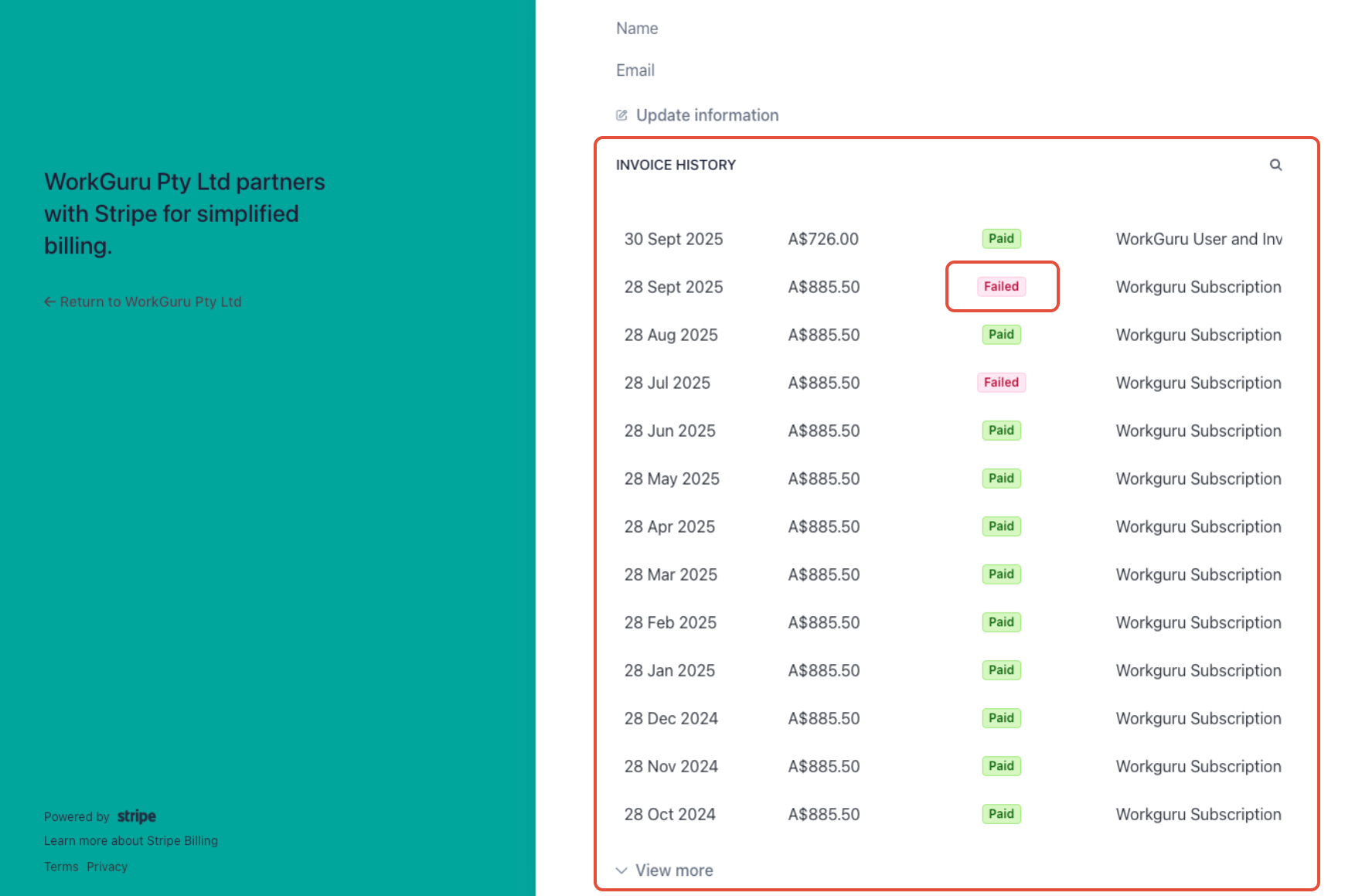Return to WorkGuru Pty Ltd
The image size is (1345, 896).
[x=143, y=302]
